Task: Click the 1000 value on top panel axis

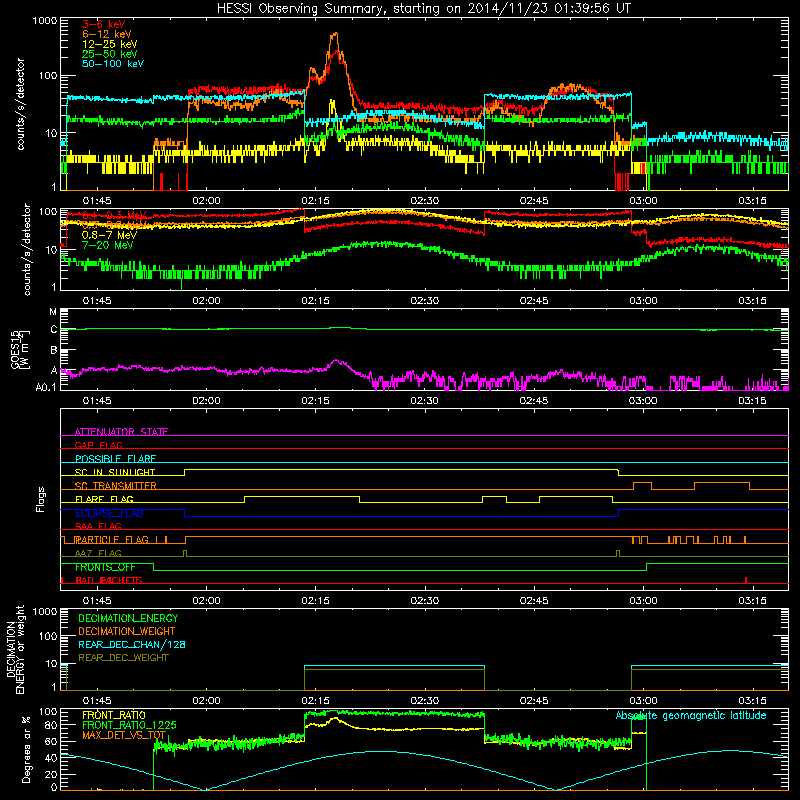Action: 45,21
